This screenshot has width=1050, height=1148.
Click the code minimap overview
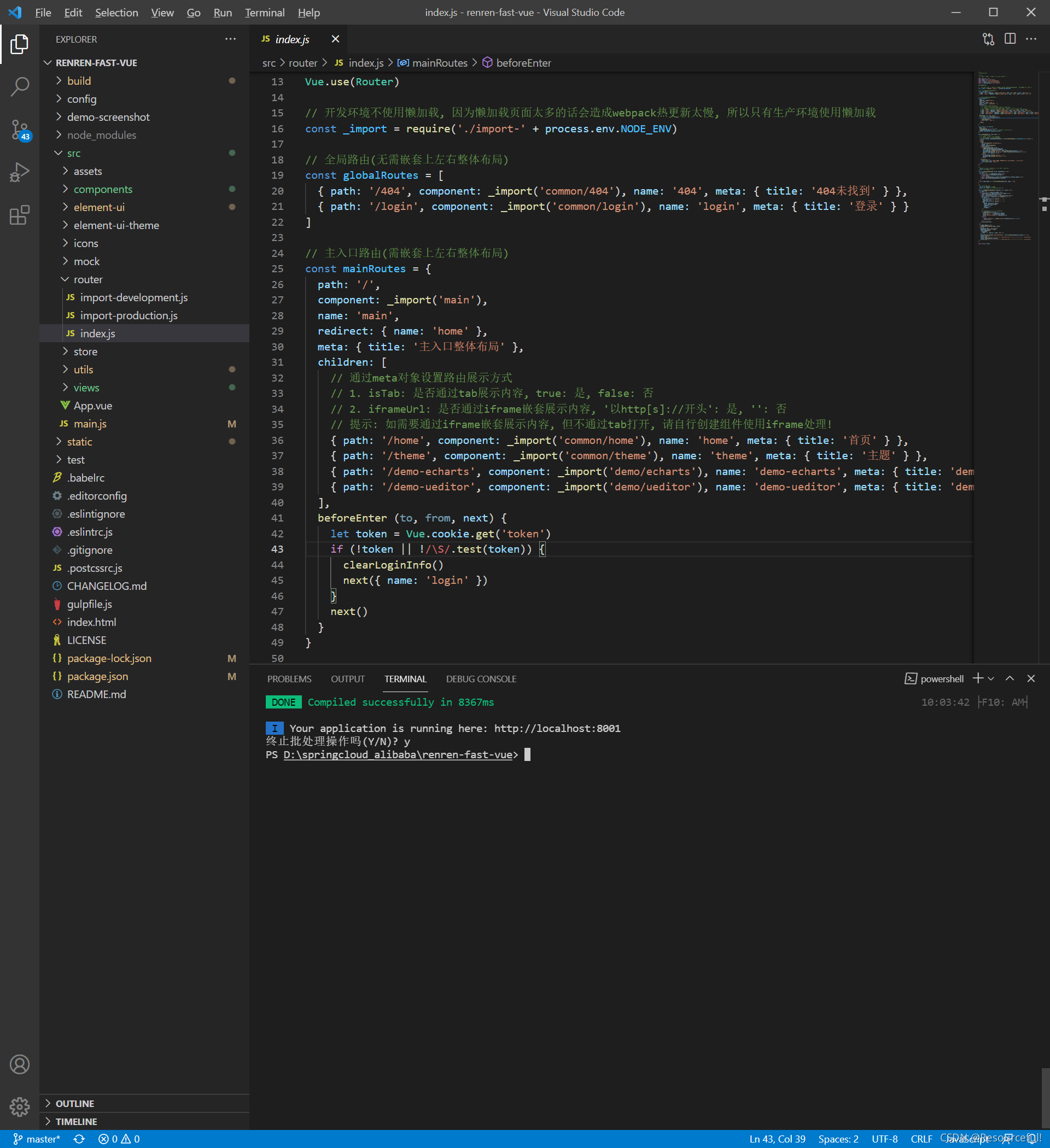(1007, 160)
